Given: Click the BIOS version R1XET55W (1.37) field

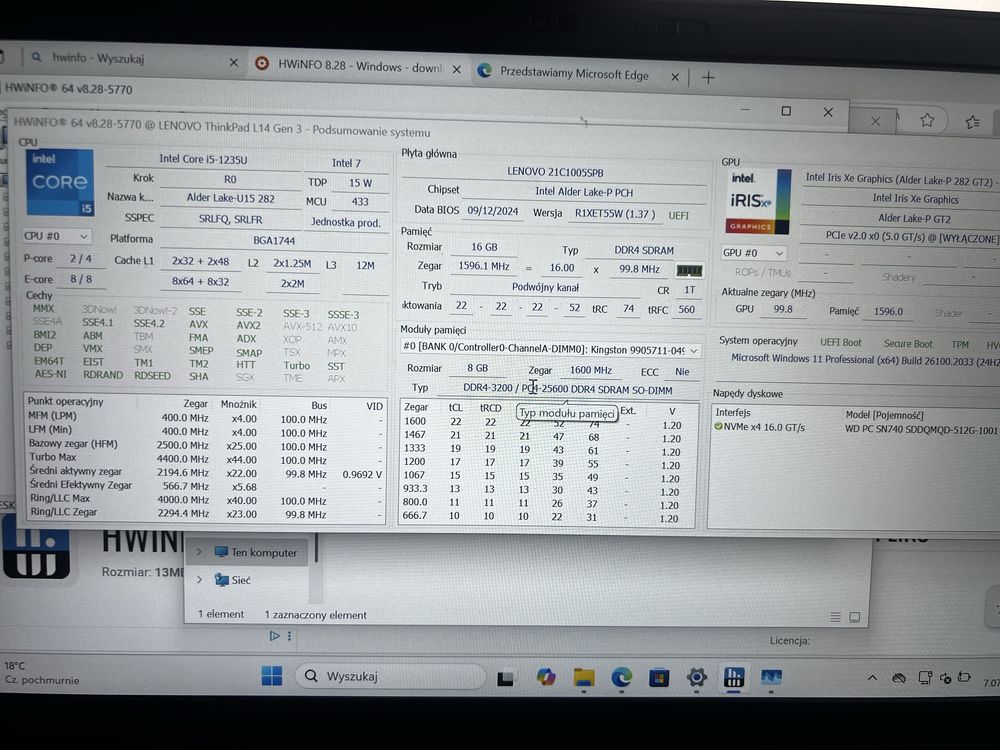Looking at the screenshot, I should (614, 214).
